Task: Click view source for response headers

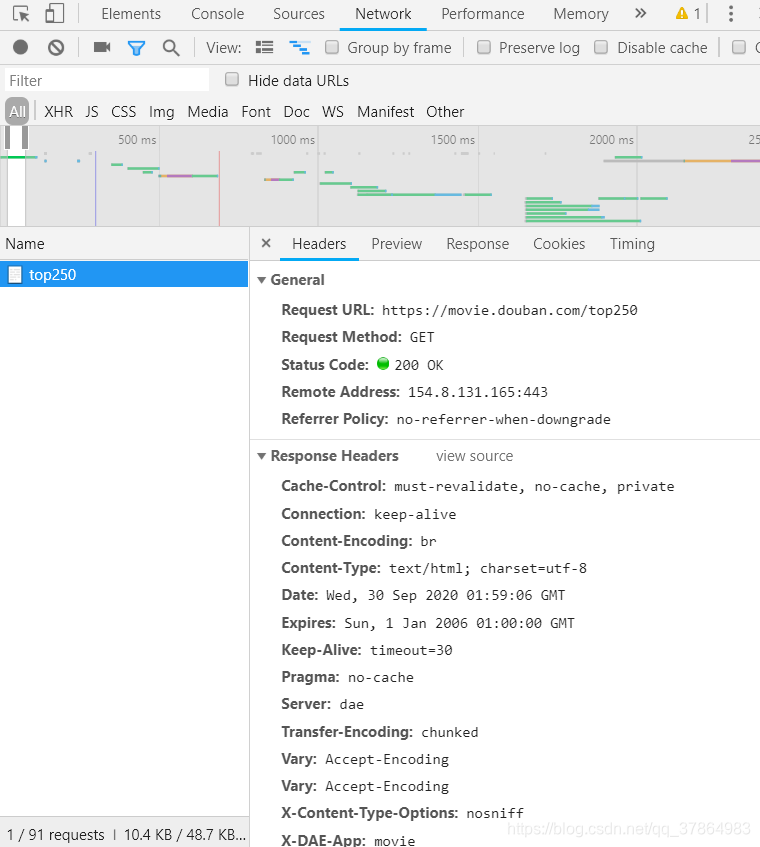Action: point(474,456)
